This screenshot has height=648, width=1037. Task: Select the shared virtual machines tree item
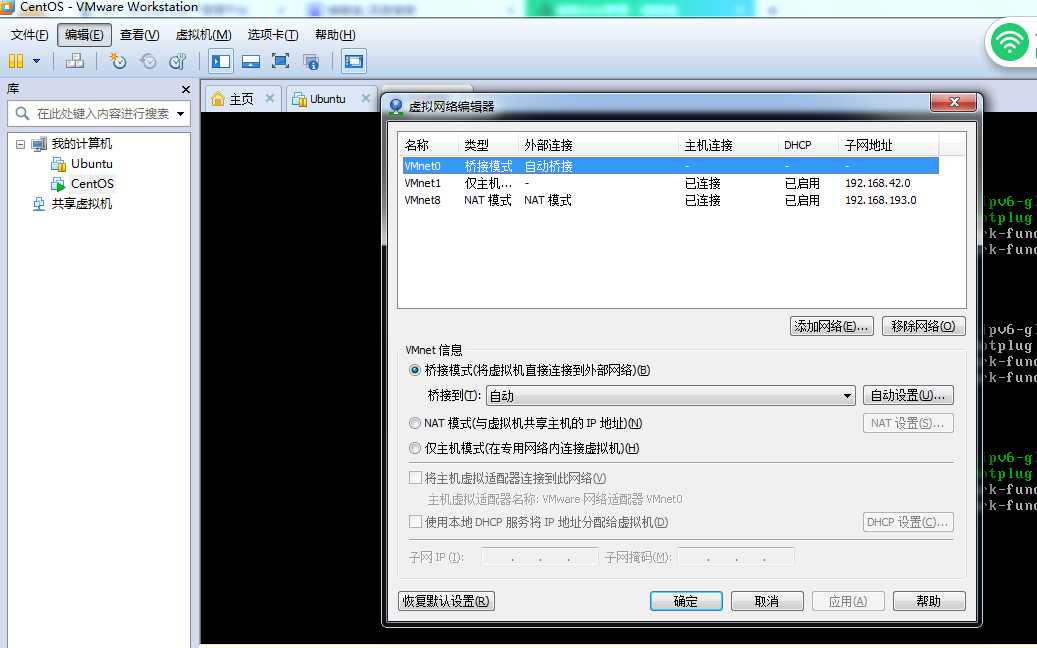click(x=81, y=204)
